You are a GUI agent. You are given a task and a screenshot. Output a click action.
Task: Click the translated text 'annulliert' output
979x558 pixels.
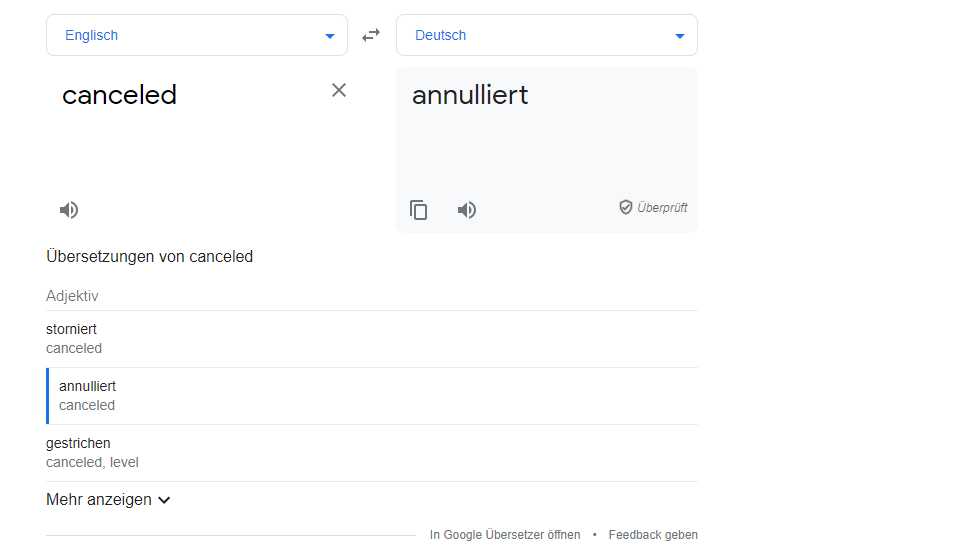click(x=470, y=95)
